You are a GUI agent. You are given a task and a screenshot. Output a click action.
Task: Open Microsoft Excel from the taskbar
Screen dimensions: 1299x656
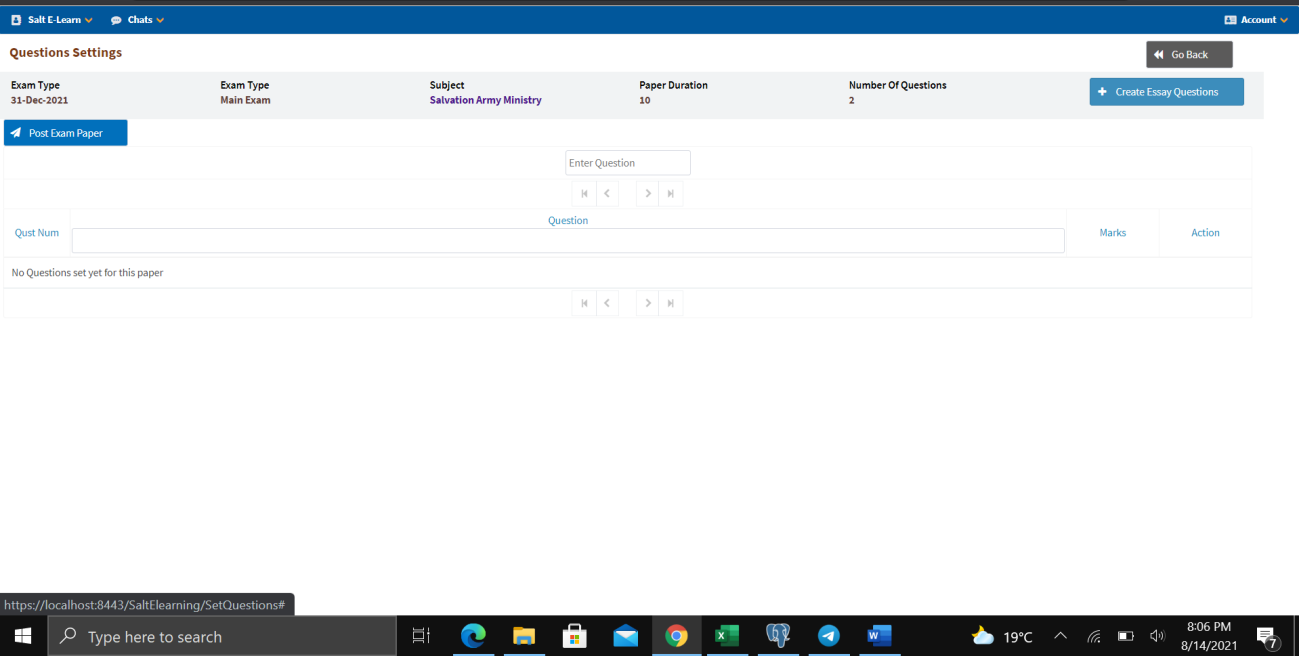pos(726,636)
